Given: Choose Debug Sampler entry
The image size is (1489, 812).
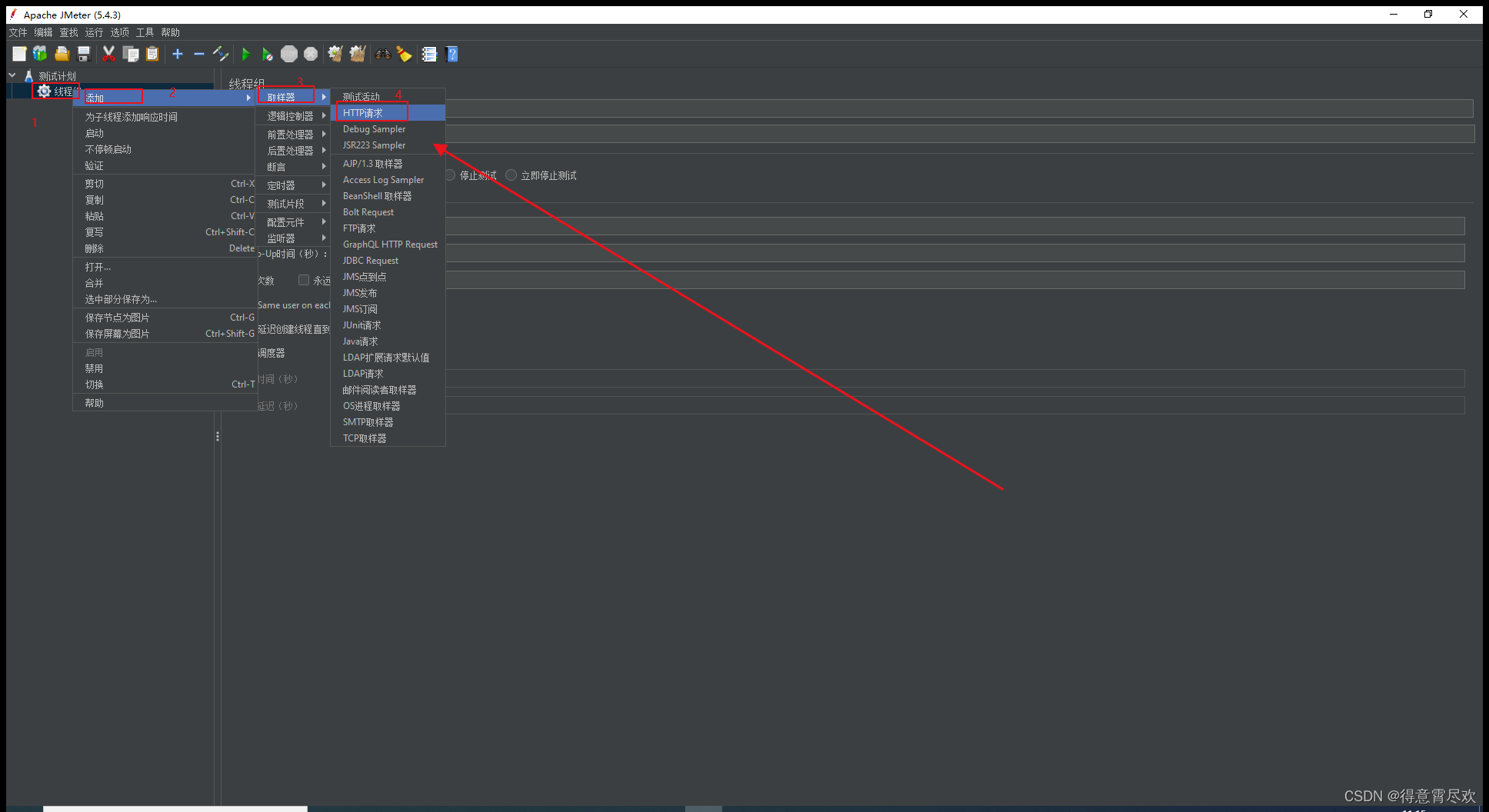Looking at the screenshot, I should point(388,129).
